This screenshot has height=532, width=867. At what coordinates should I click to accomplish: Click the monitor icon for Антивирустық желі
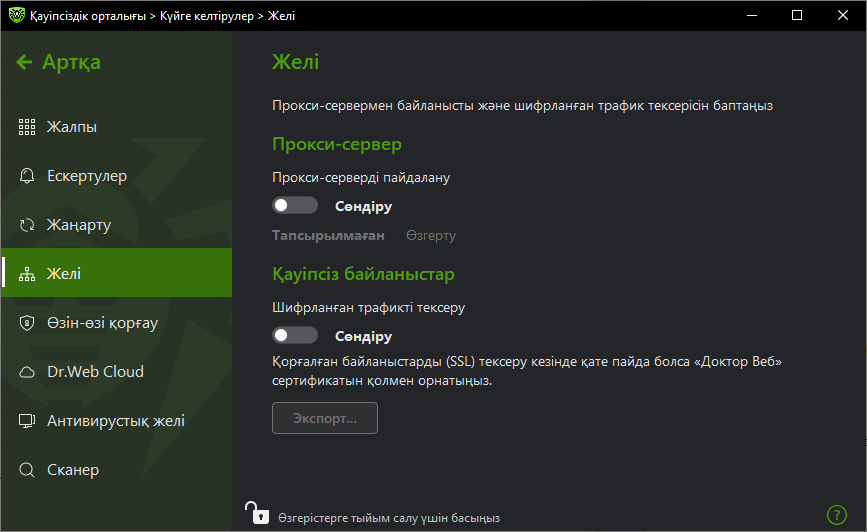click(27, 421)
